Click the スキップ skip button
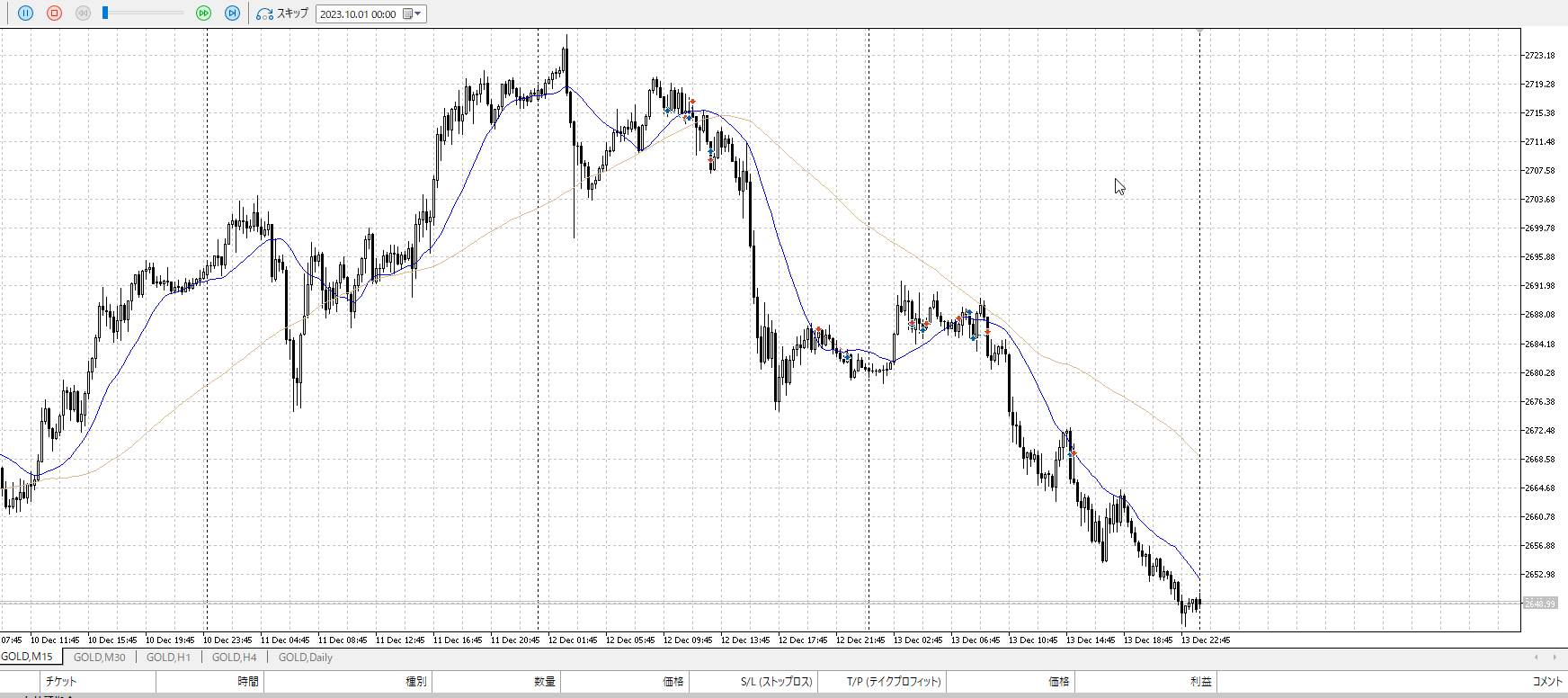This screenshot has height=698, width=1568. click(x=282, y=13)
